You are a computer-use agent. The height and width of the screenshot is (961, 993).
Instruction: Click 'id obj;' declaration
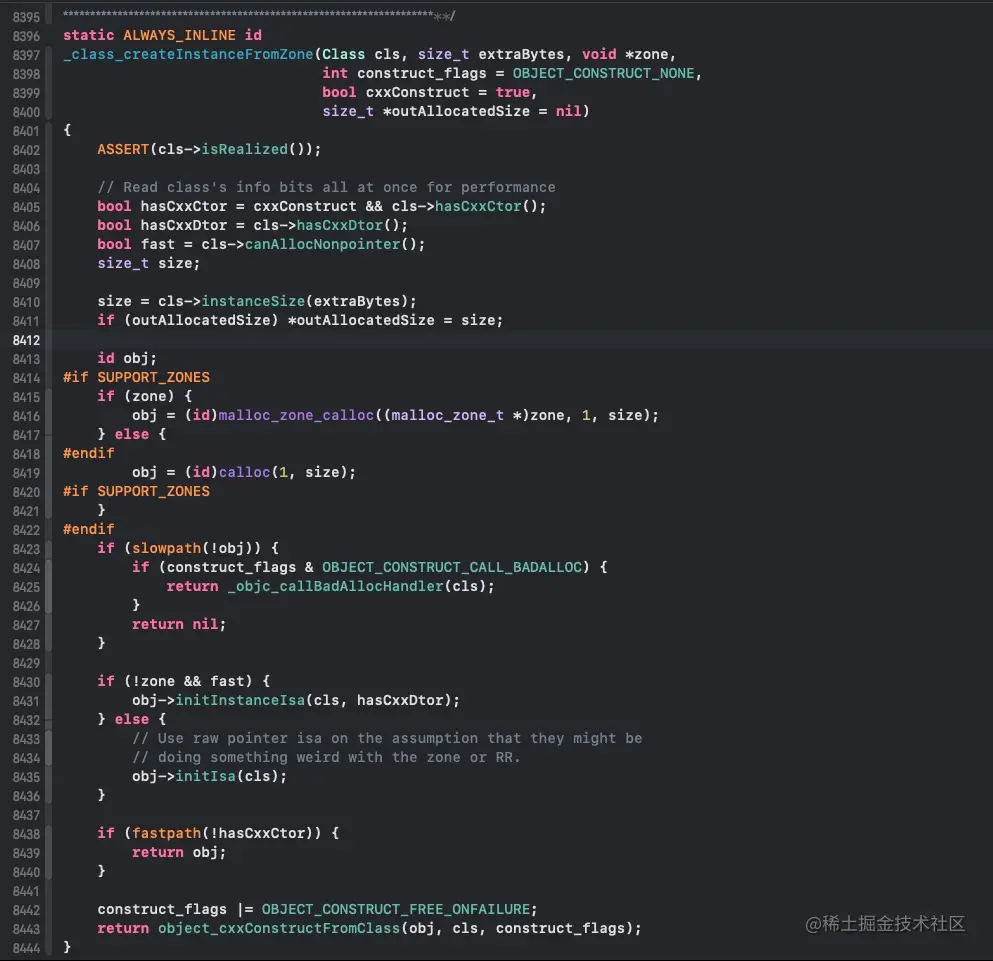[x=127, y=359]
